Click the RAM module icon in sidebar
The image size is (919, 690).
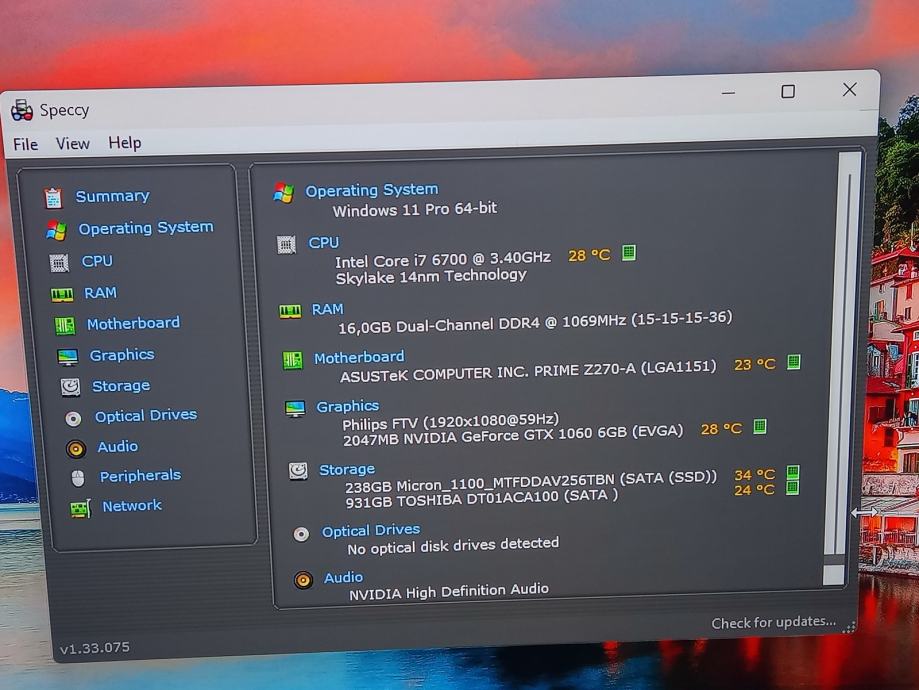tap(62, 294)
